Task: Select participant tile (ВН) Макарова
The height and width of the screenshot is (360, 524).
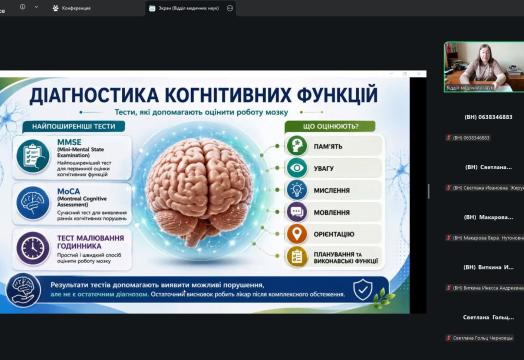Action: click(488, 217)
